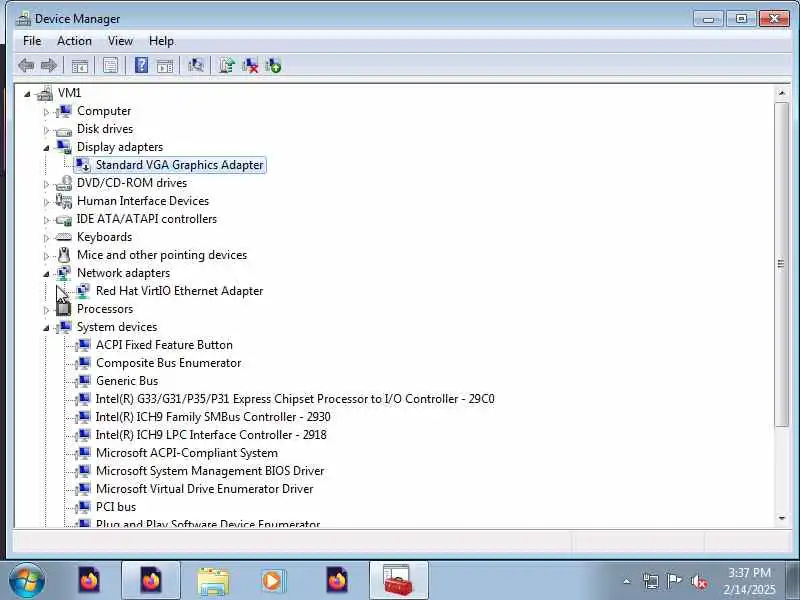Open the Help menu
Image resolution: width=800 pixels, height=600 pixels.
161,41
